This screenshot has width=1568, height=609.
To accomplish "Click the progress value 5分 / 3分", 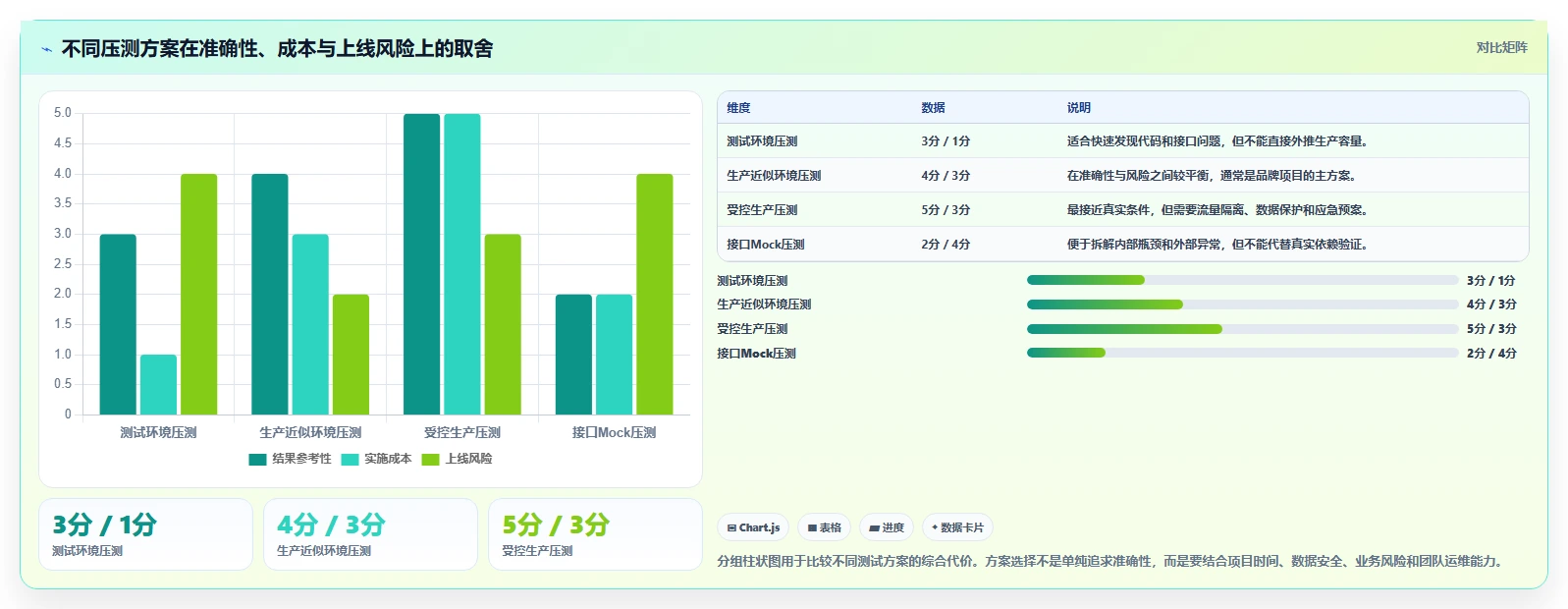I will click(x=1491, y=329).
